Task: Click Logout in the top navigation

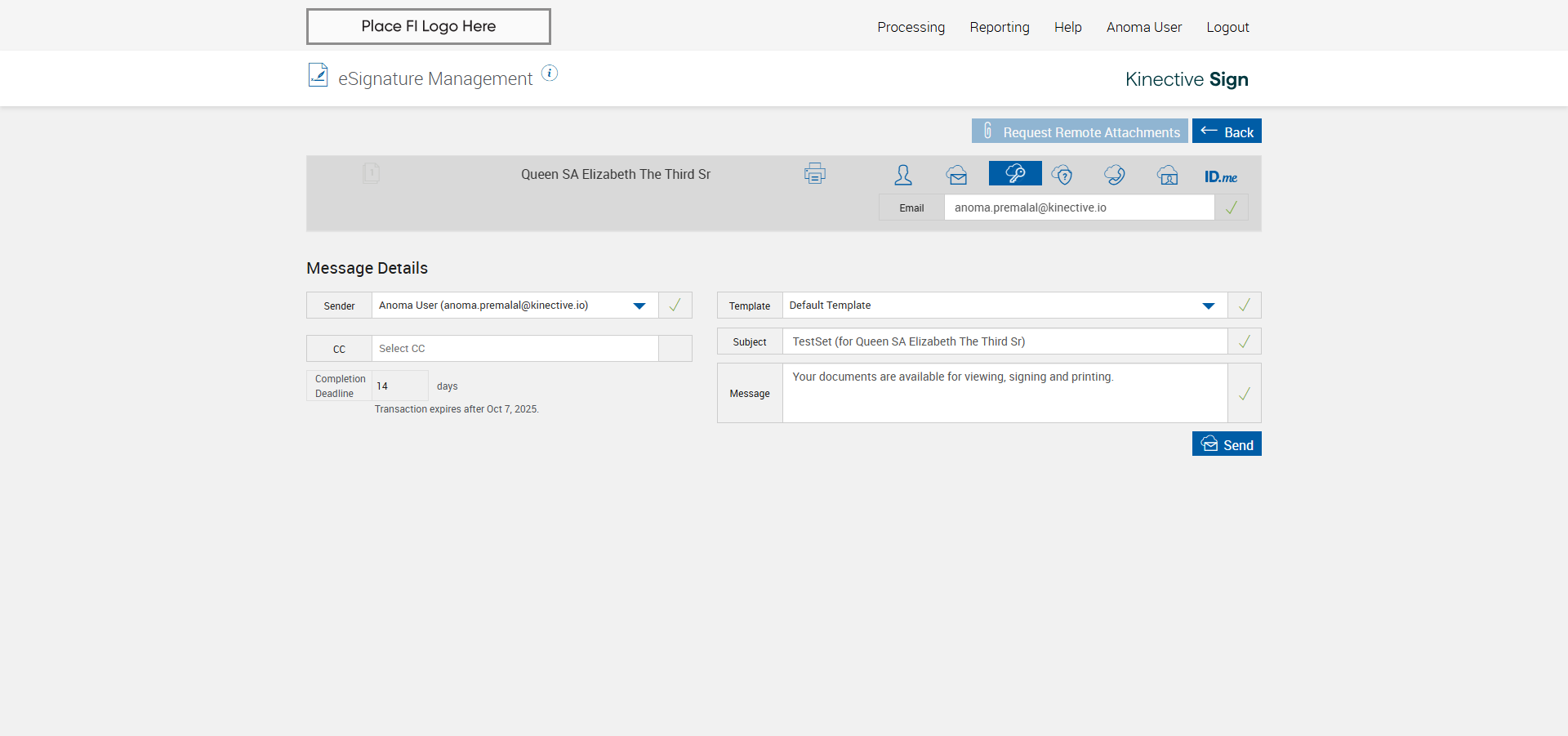Action: pyautogui.click(x=1228, y=27)
